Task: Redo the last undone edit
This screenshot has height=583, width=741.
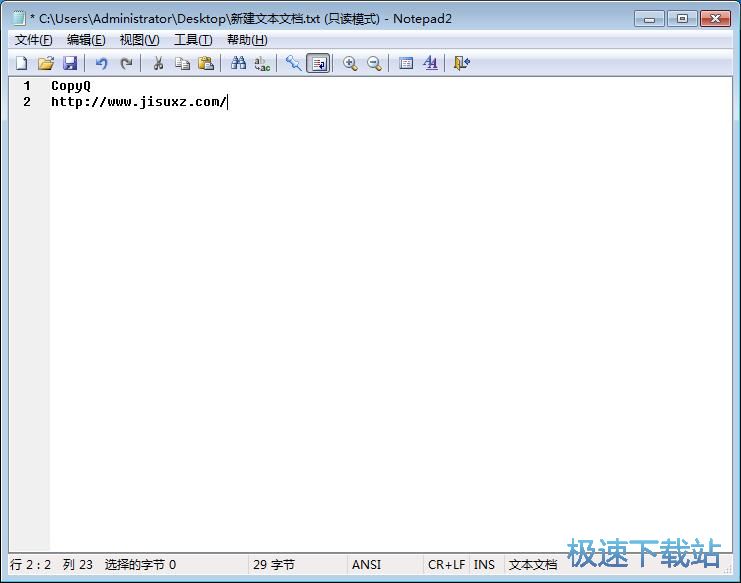Action: pos(126,63)
